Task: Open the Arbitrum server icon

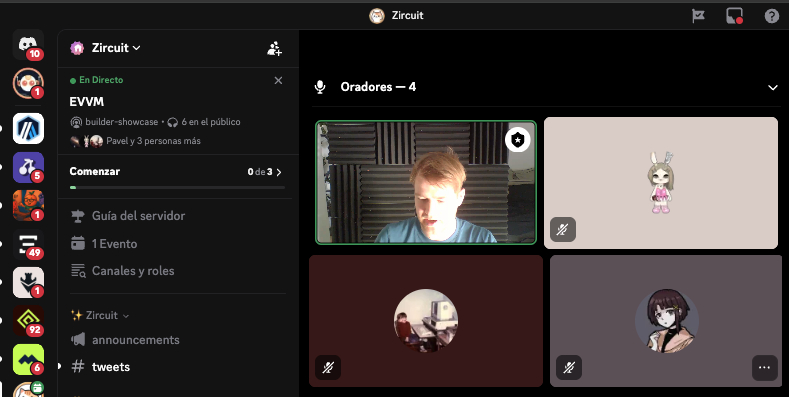Action: pos(28,128)
